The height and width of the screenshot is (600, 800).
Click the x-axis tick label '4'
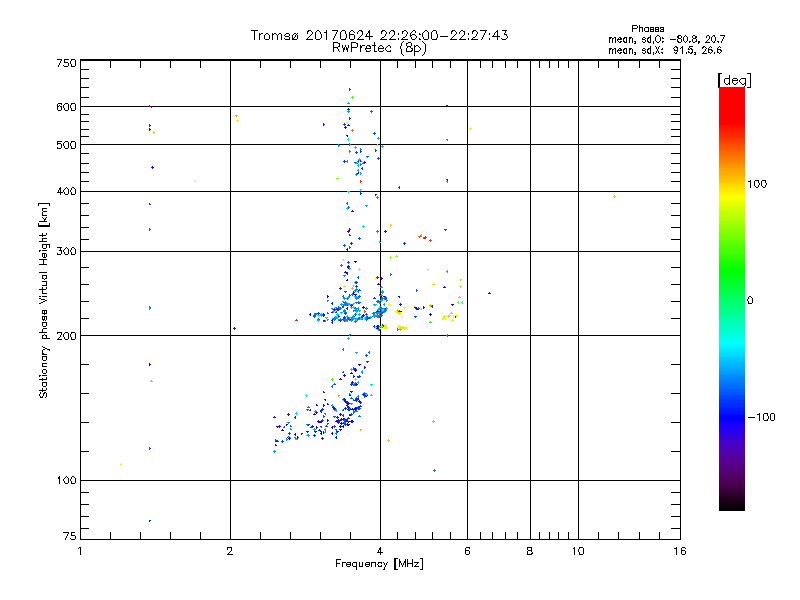380,551
